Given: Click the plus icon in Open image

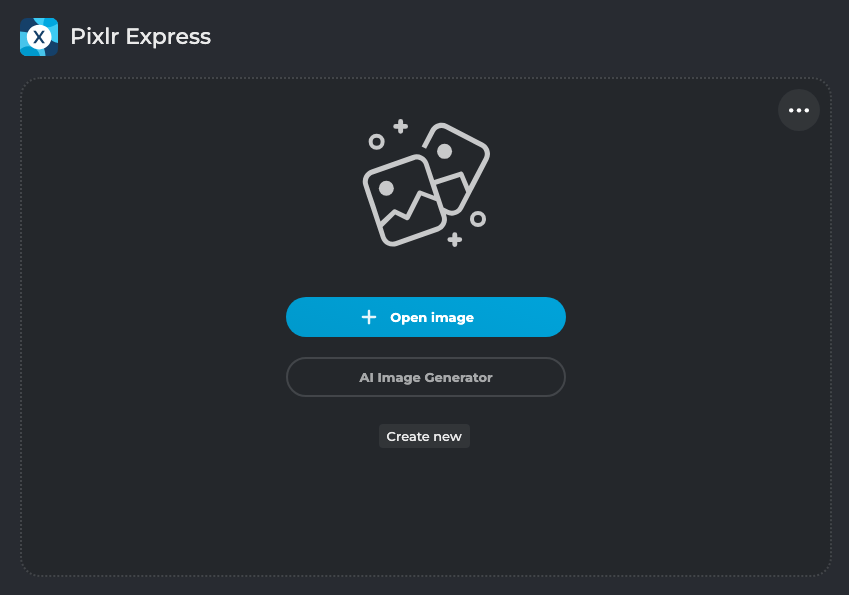Looking at the screenshot, I should coord(369,317).
